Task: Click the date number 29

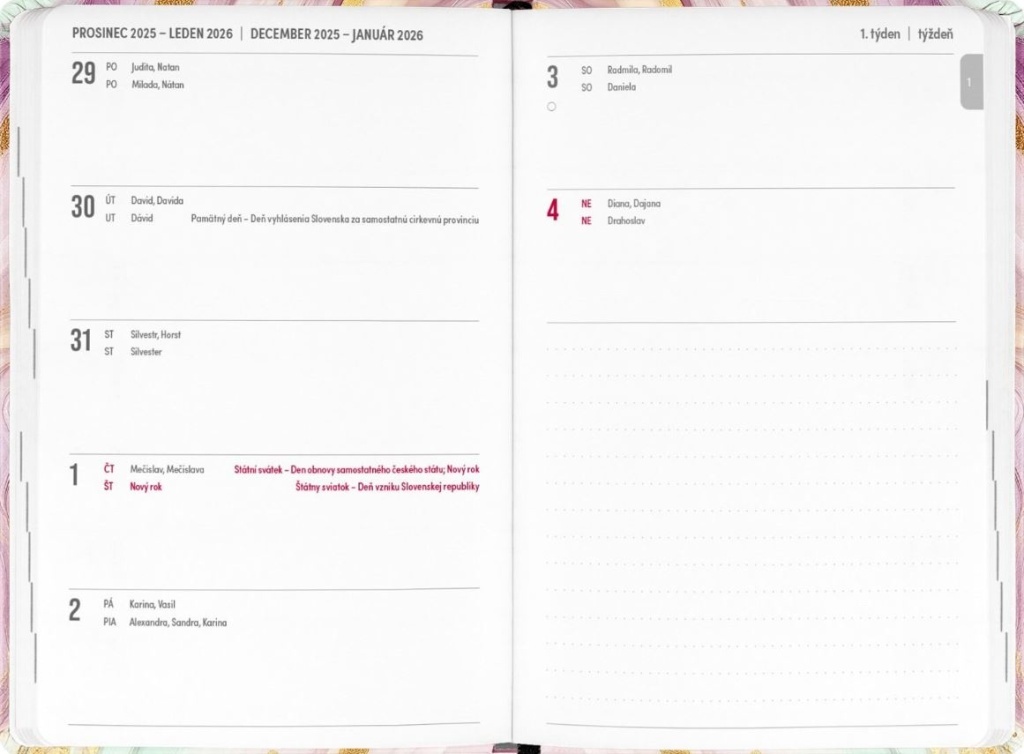Action: (x=83, y=74)
